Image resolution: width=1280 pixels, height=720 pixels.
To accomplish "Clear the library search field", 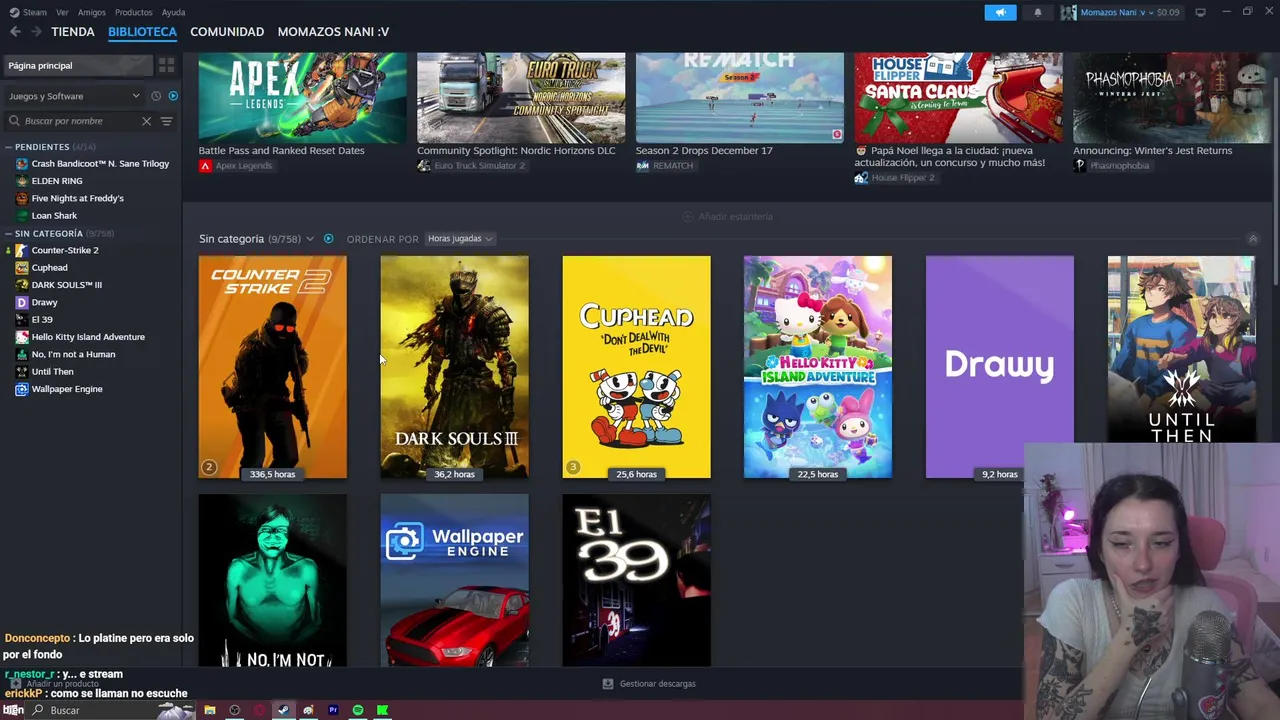I will coord(146,121).
